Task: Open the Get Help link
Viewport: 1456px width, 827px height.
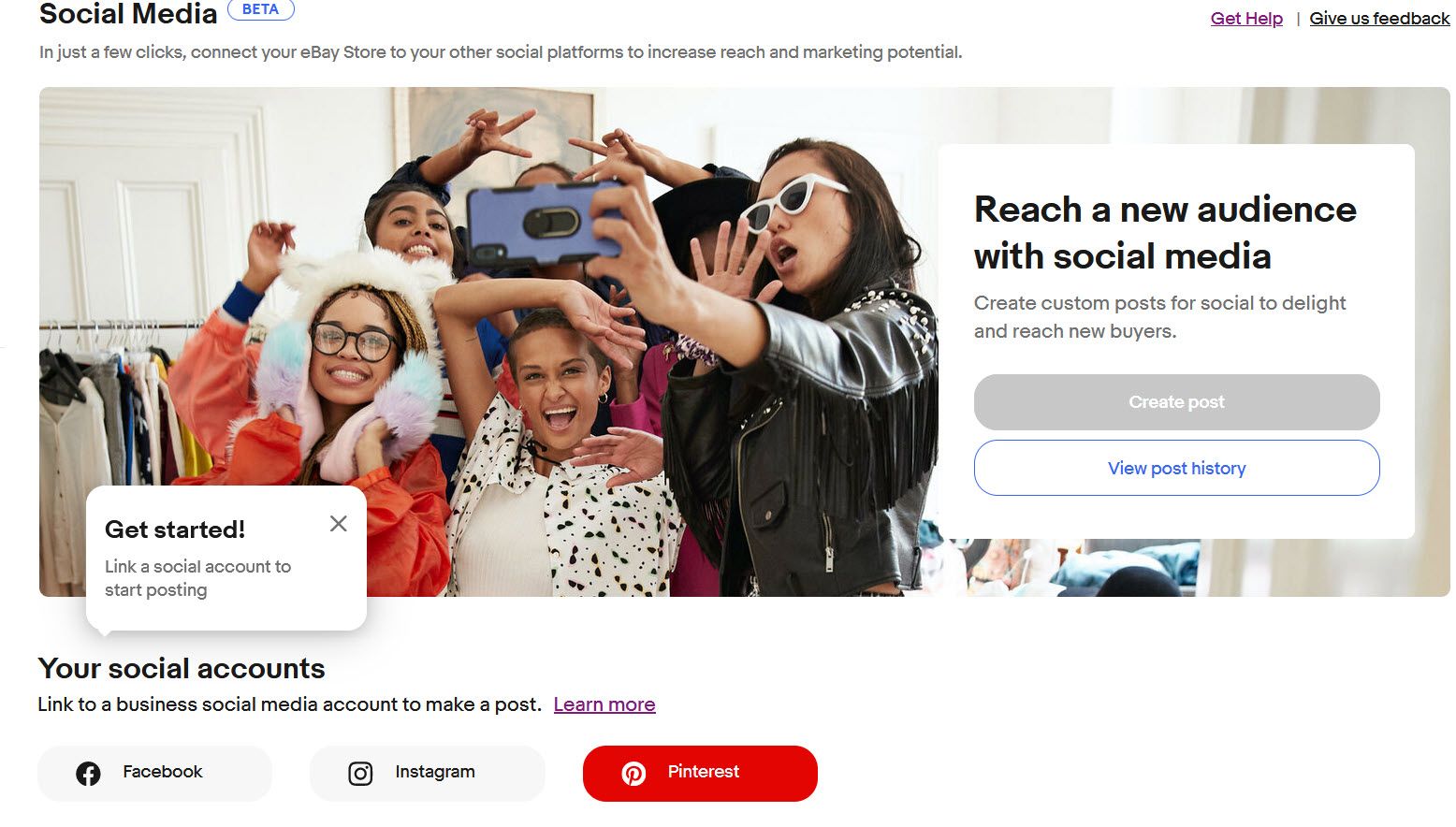Action: click(1246, 19)
